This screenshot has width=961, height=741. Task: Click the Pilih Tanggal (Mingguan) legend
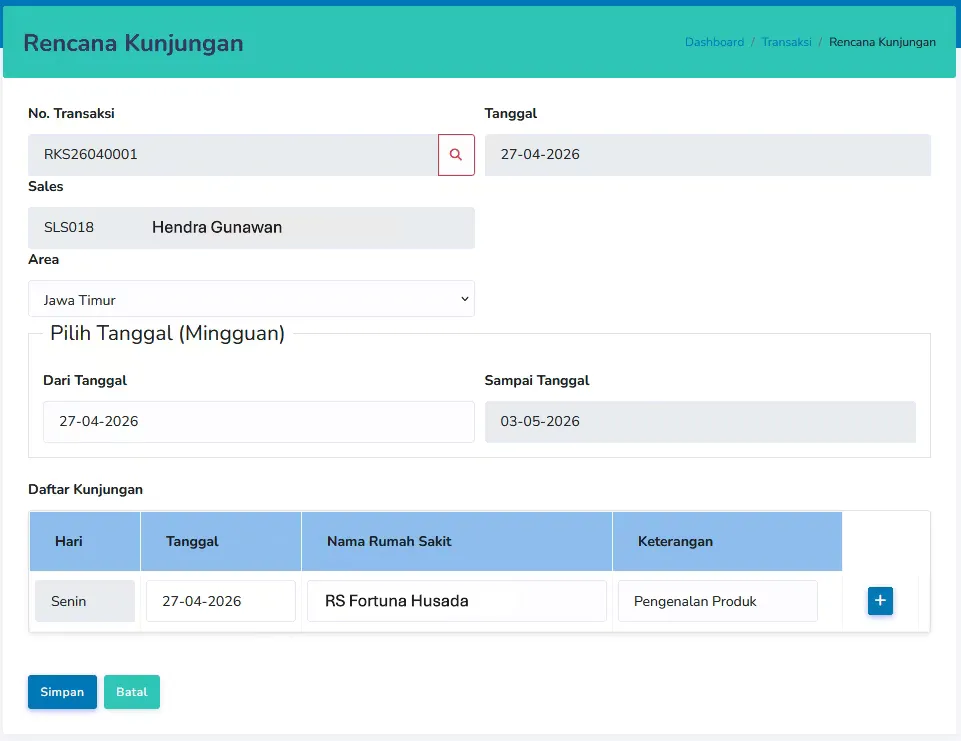(x=167, y=333)
